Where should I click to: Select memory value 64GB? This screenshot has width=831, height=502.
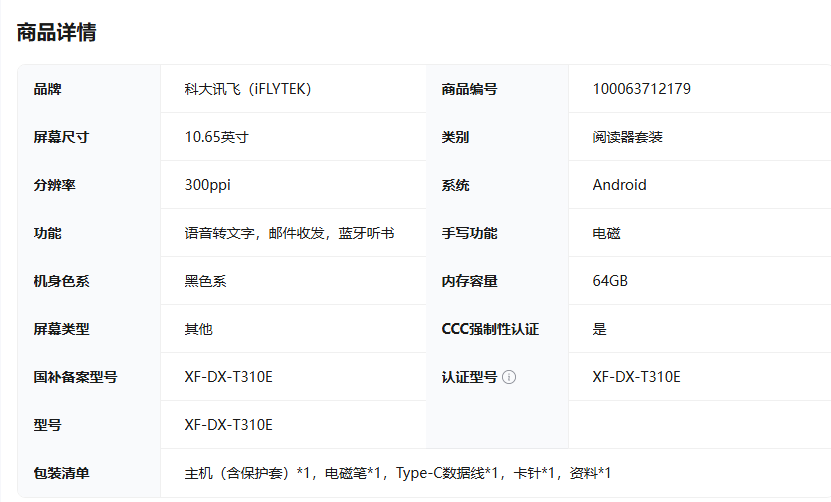[609, 281]
